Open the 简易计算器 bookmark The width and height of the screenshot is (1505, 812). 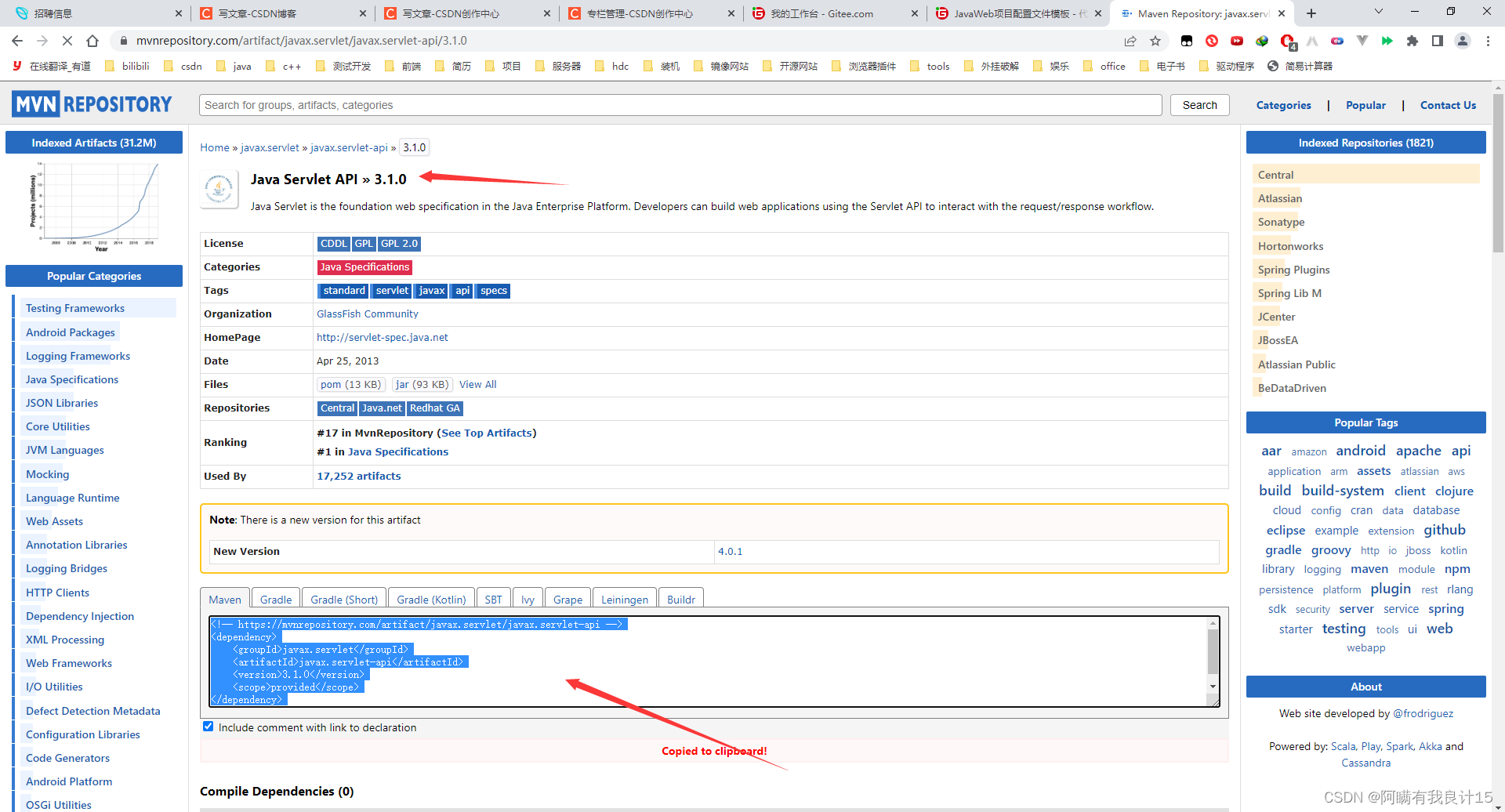pyautogui.click(x=1300, y=67)
